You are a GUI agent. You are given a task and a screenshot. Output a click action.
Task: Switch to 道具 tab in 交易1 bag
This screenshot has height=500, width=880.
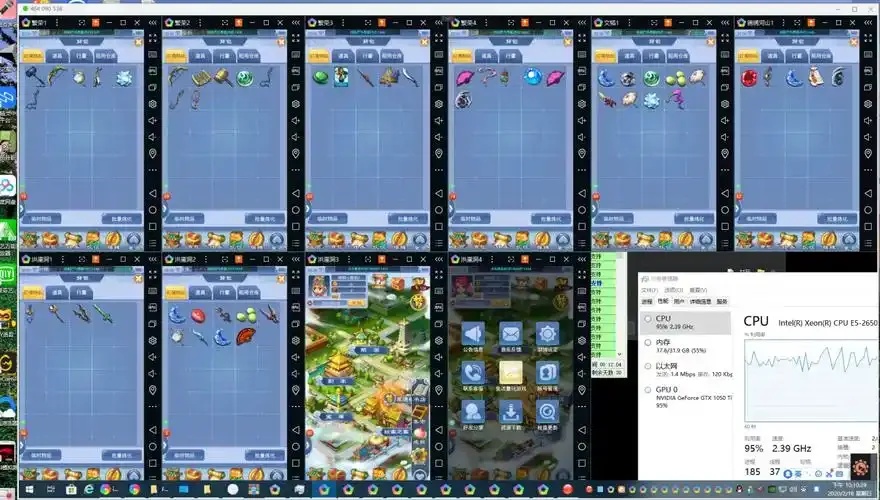coord(630,56)
